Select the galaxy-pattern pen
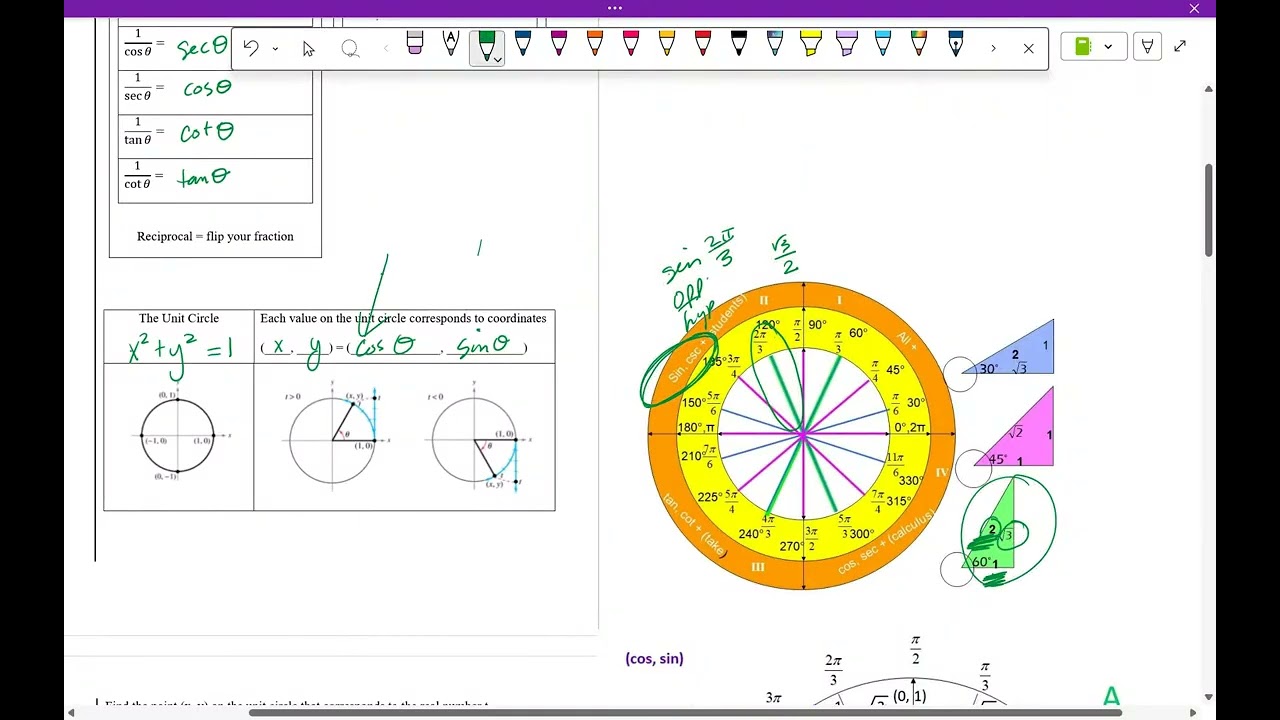 (x=774, y=44)
